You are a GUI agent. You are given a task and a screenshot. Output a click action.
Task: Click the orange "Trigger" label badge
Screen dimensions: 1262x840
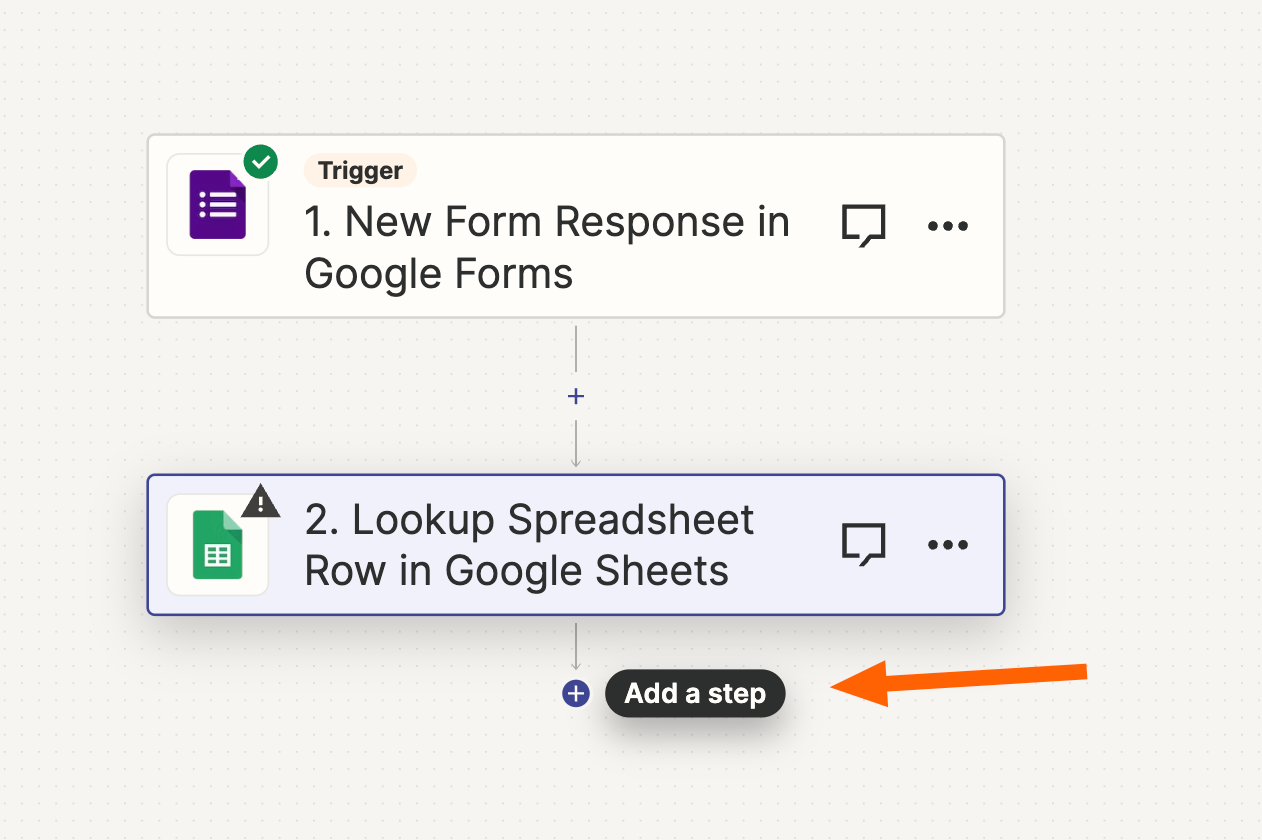(x=360, y=171)
